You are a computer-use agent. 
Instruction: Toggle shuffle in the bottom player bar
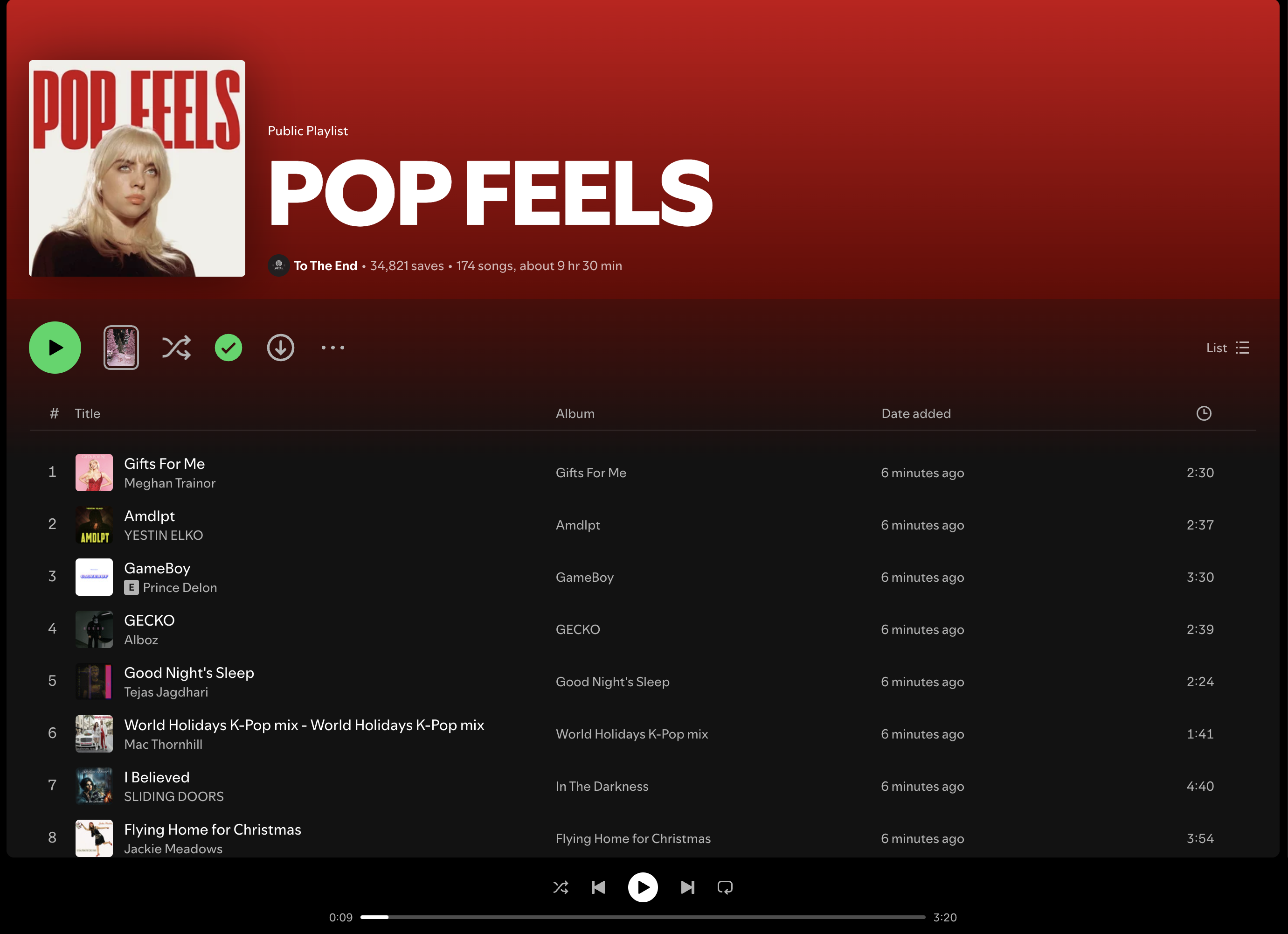(561, 887)
